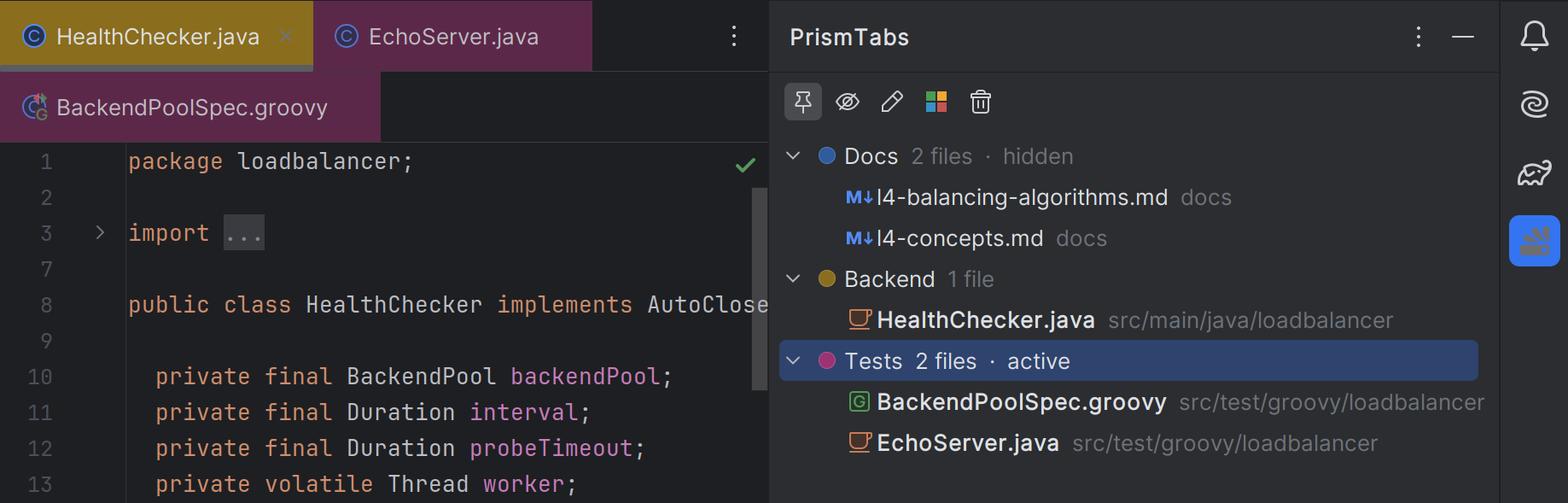This screenshot has height=503, width=1568.
Task: Click the folded import ellipsis placeholder
Action: tap(244, 233)
